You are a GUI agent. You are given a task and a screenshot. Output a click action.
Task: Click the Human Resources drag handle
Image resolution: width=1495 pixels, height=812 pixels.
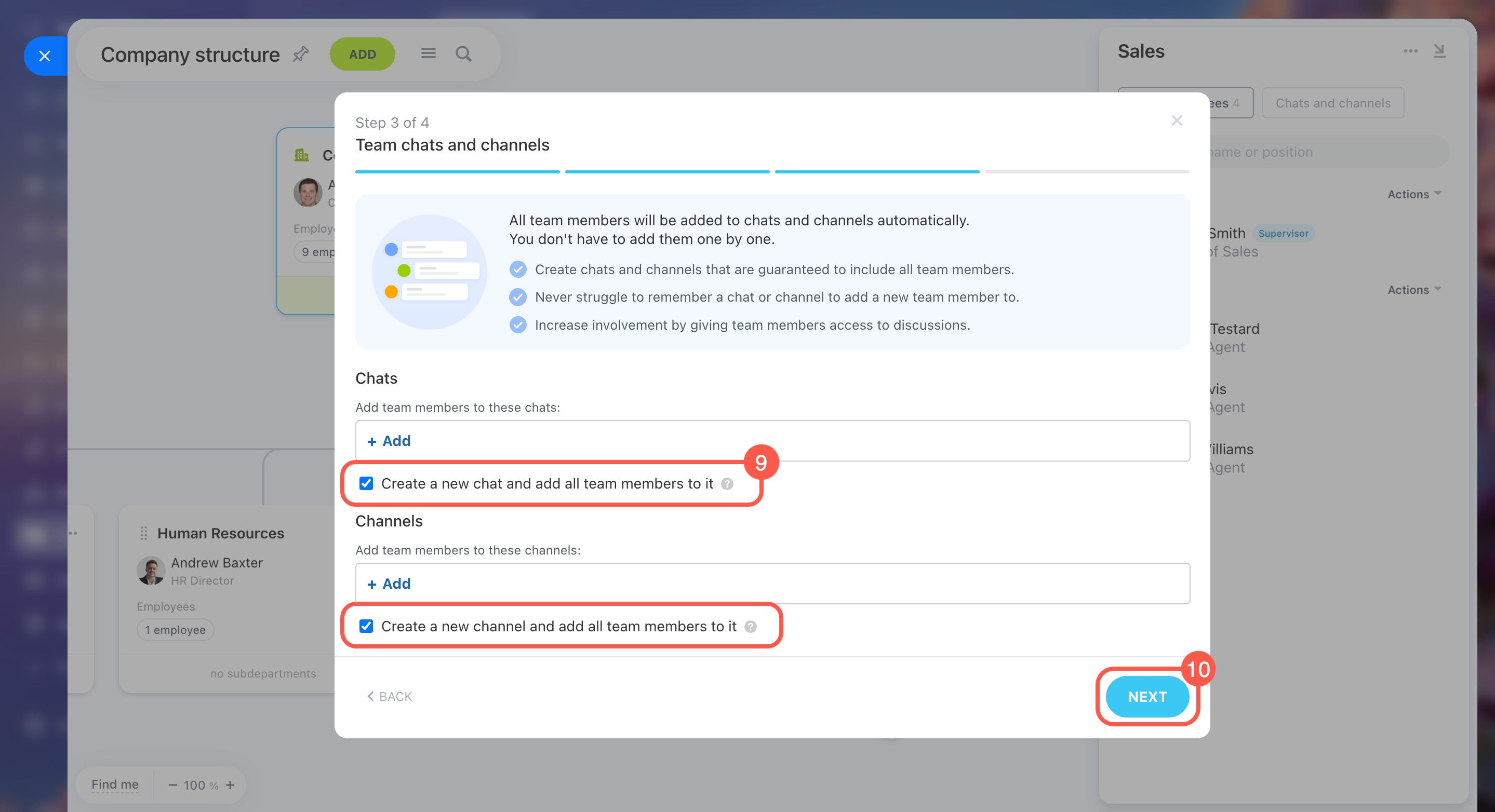click(143, 533)
